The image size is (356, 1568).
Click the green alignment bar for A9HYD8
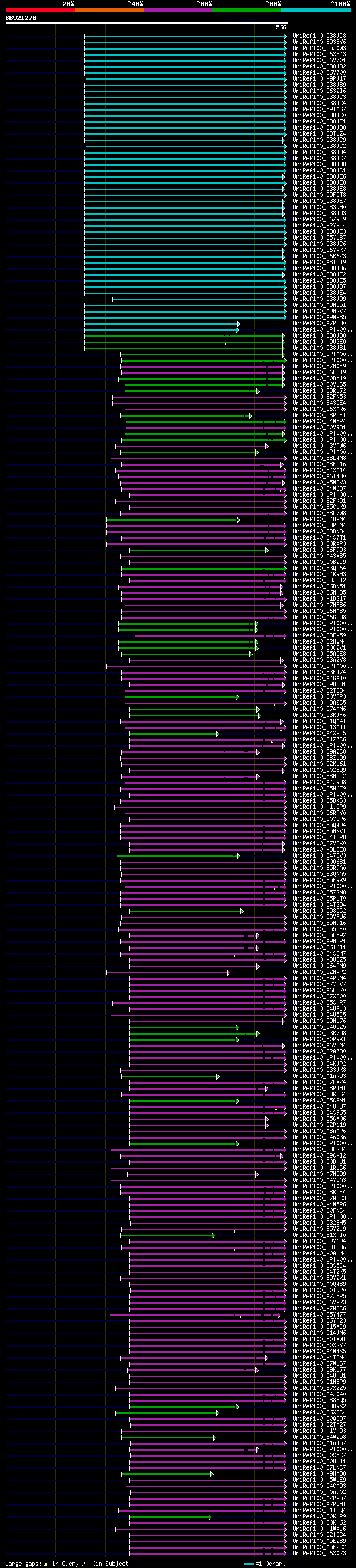(167, 1475)
